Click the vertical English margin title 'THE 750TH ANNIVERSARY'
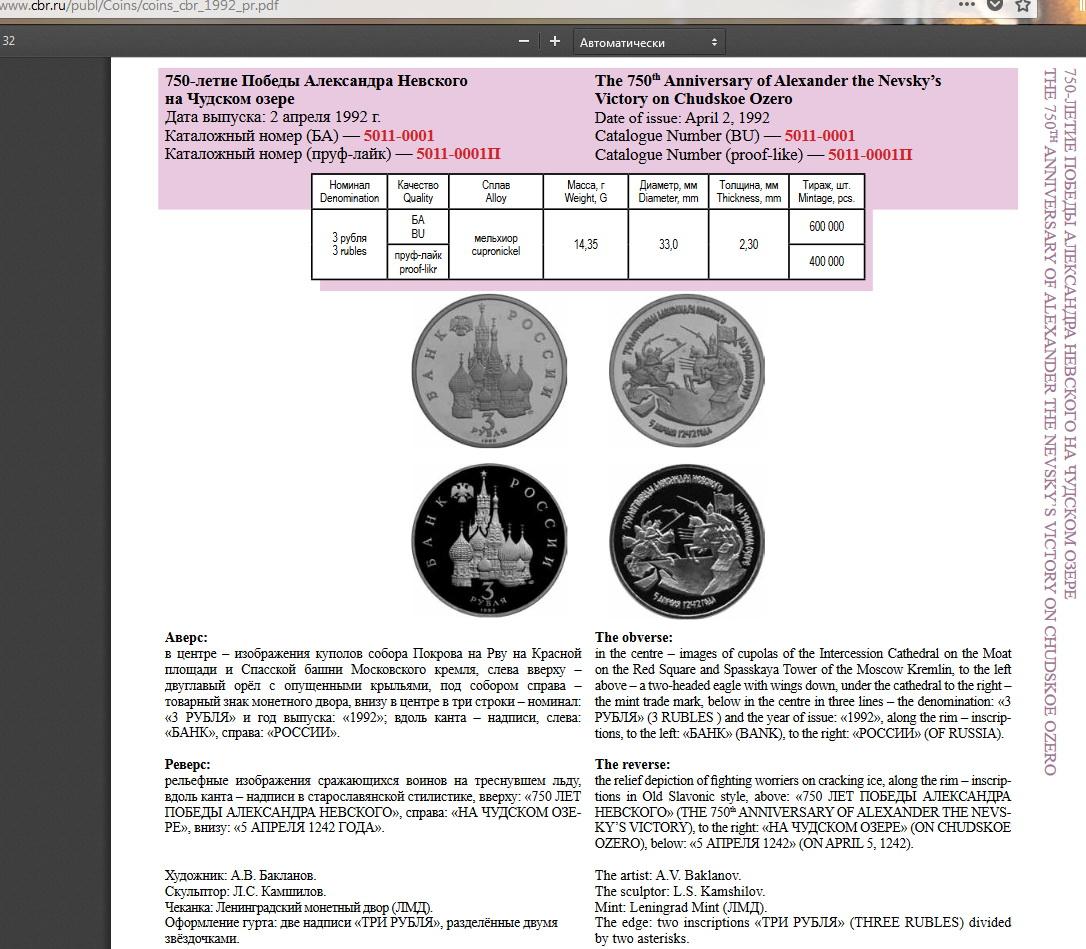 (1051, 421)
